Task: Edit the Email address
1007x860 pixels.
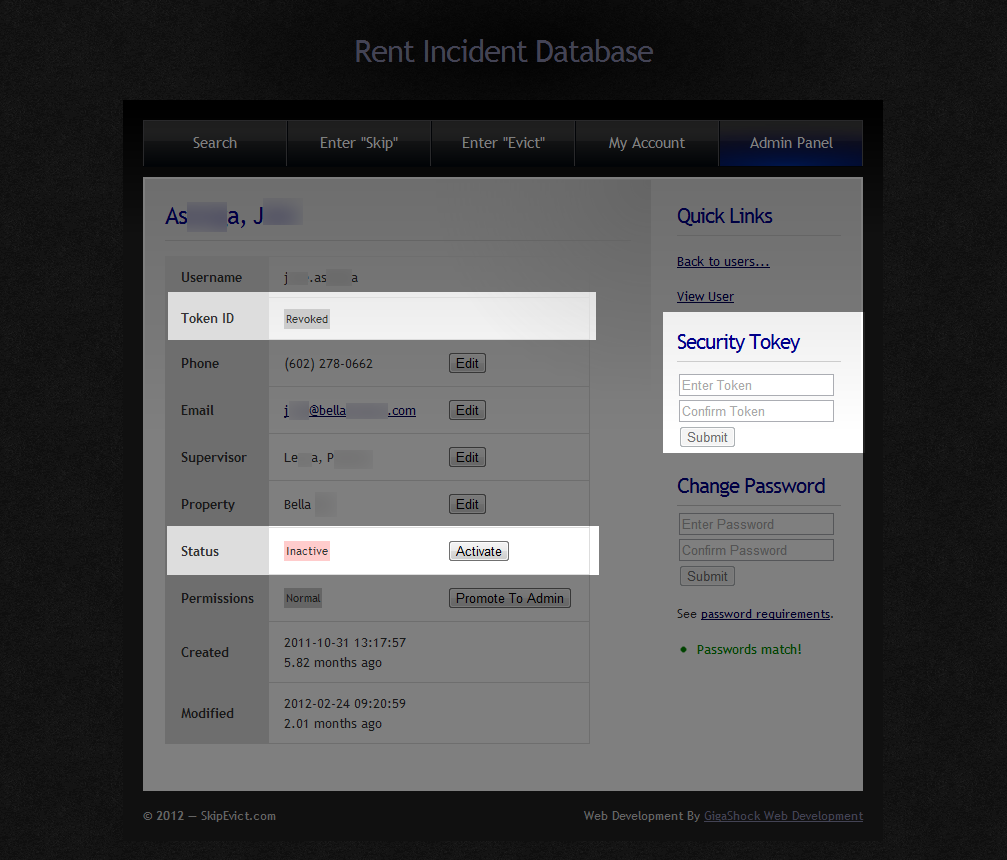Action: [467, 410]
